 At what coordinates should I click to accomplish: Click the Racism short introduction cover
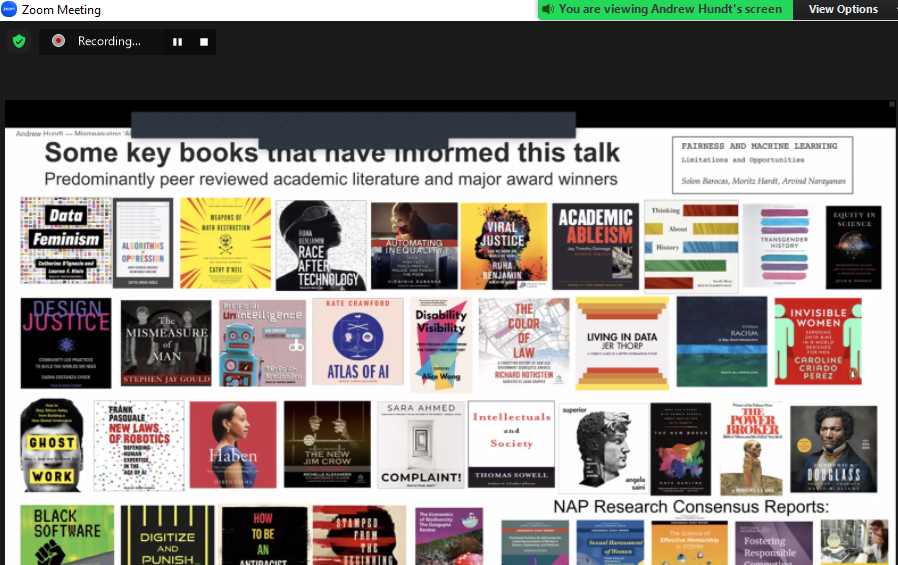coord(722,341)
